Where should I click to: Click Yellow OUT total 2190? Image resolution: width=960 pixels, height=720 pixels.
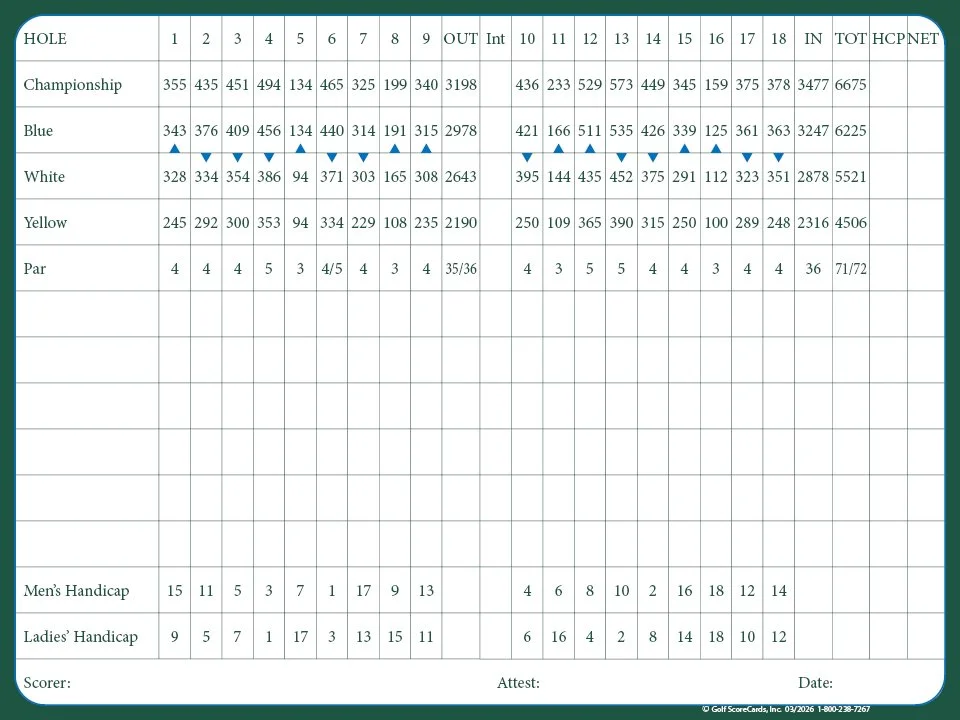(x=460, y=222)
